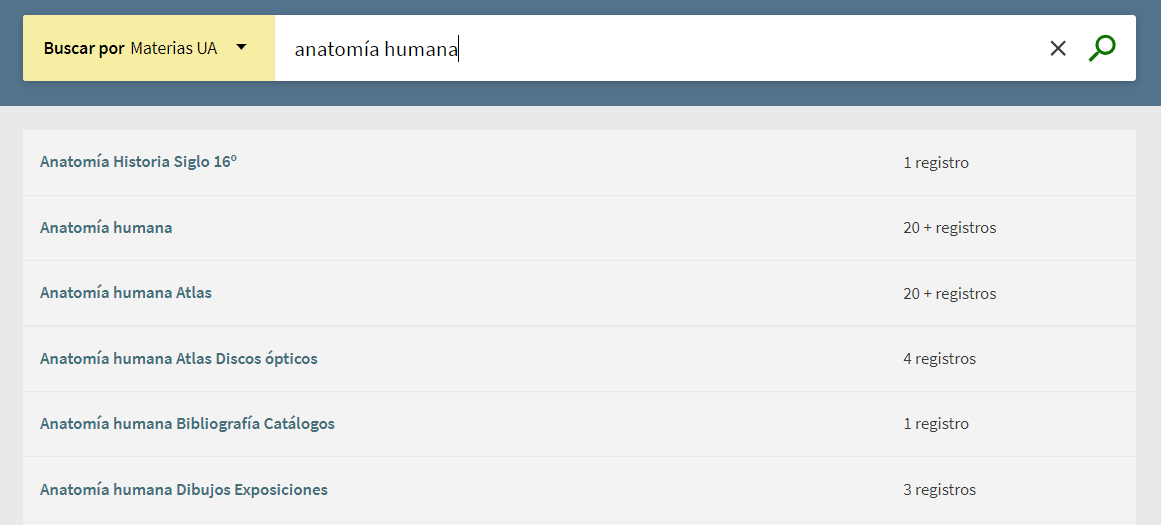
Task: Click 4 registros for Atlas Discos ópticos
Action: click(939, 359)
